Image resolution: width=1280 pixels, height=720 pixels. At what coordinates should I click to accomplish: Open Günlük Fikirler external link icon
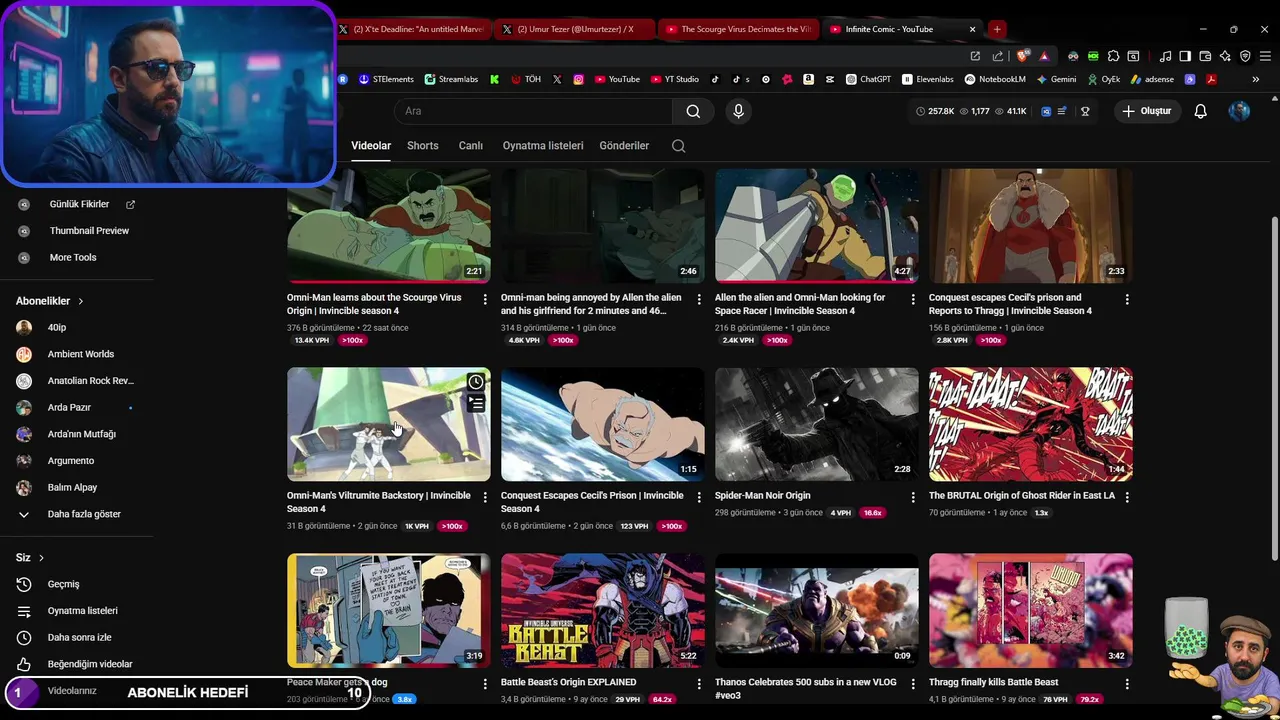[x=130, y=204]
